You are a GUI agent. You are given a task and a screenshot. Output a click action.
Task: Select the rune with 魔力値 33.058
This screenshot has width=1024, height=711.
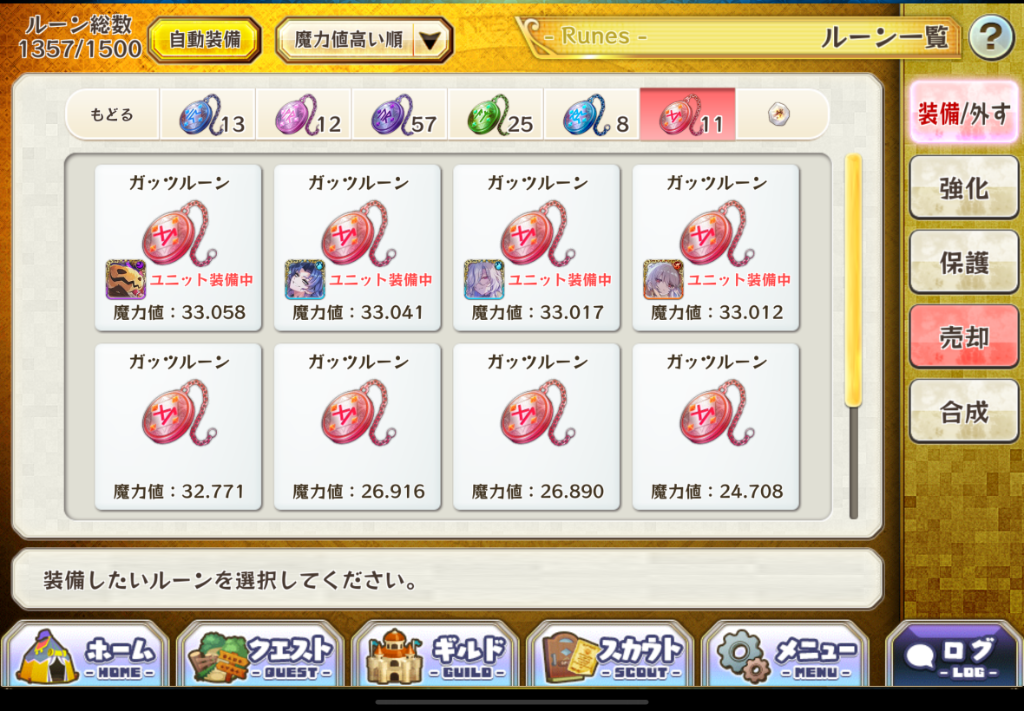click(178, 248)
